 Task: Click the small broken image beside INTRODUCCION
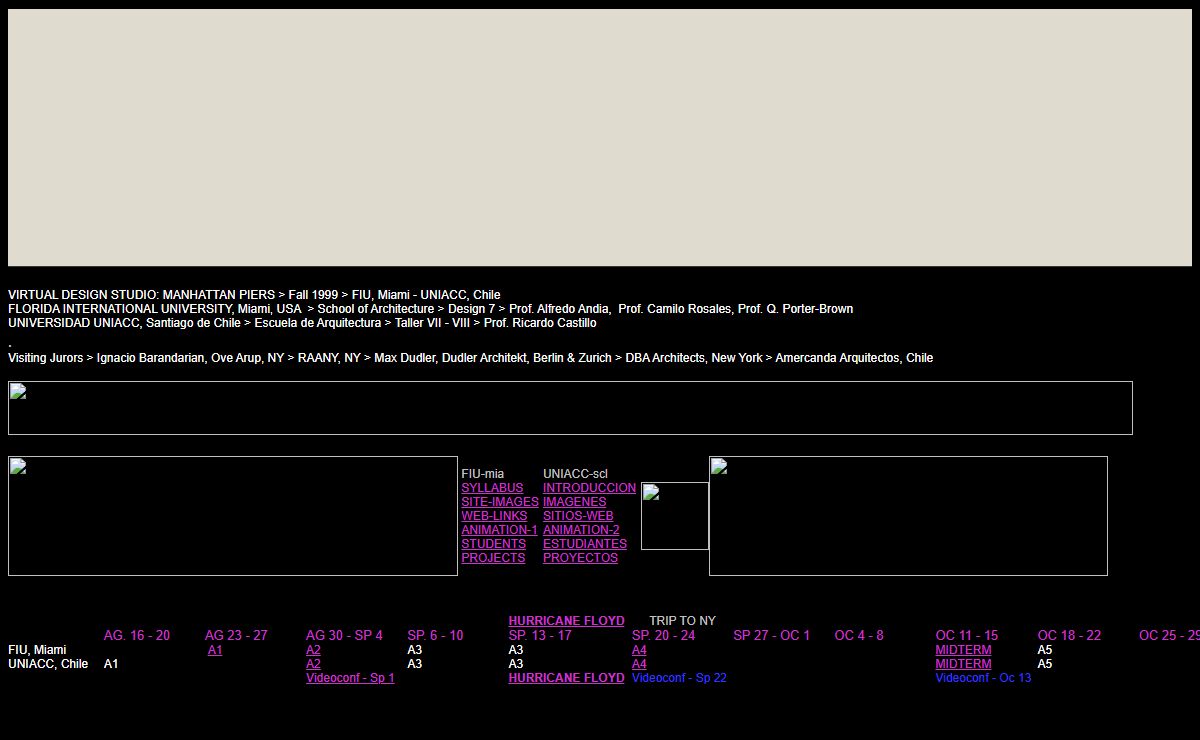pos(675,516)
